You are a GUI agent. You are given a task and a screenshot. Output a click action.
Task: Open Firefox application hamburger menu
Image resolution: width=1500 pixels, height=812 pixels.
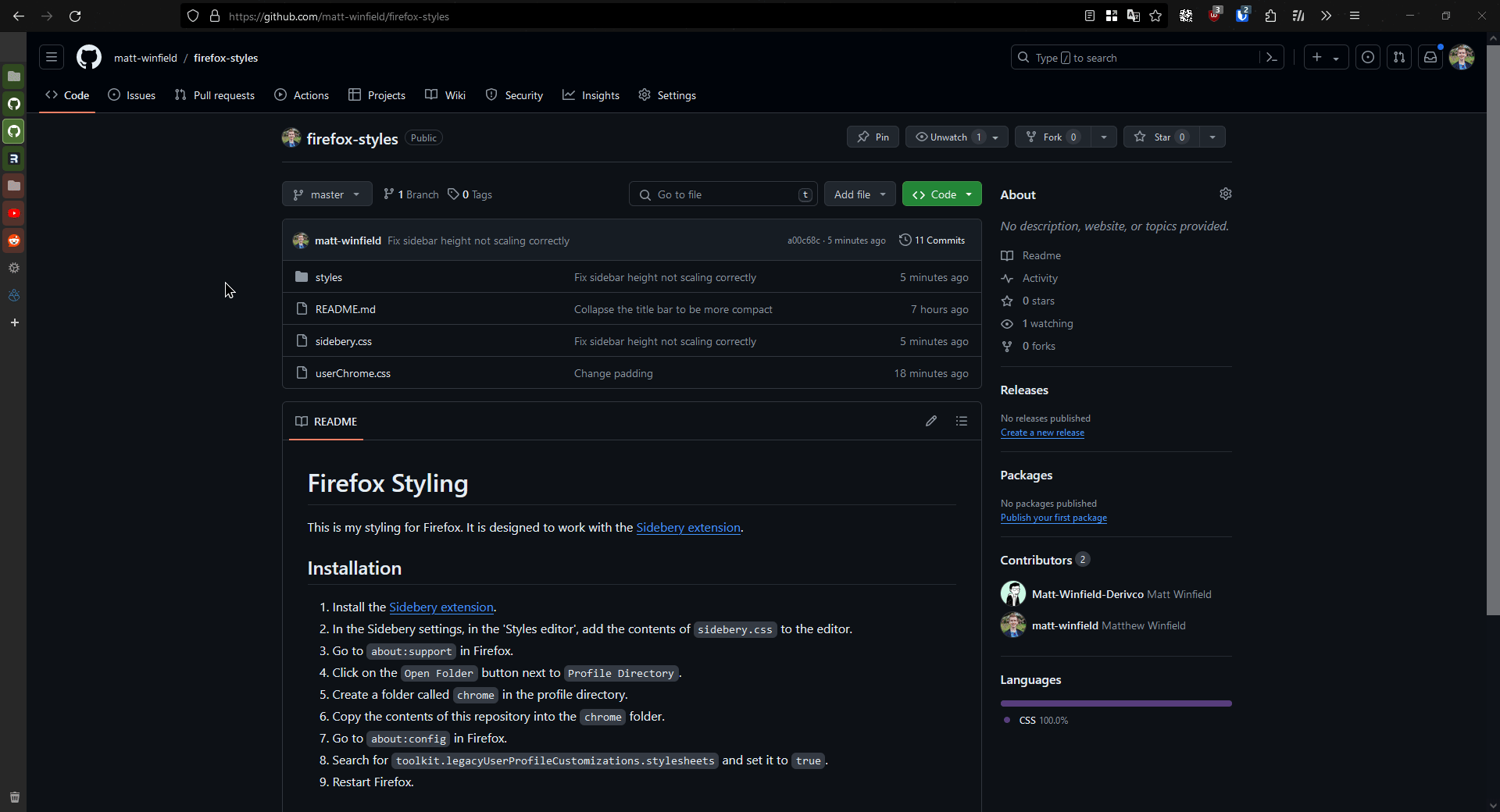(x=1355, y=16)
